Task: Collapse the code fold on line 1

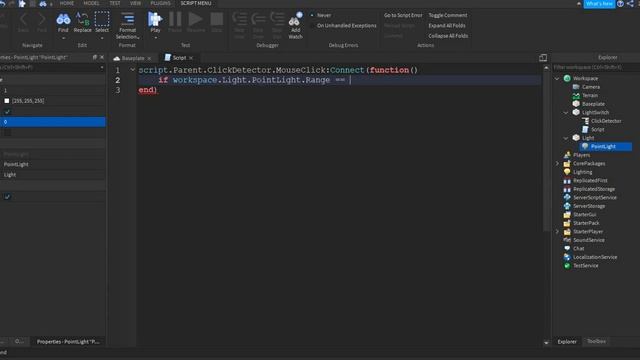Action: 133,70
